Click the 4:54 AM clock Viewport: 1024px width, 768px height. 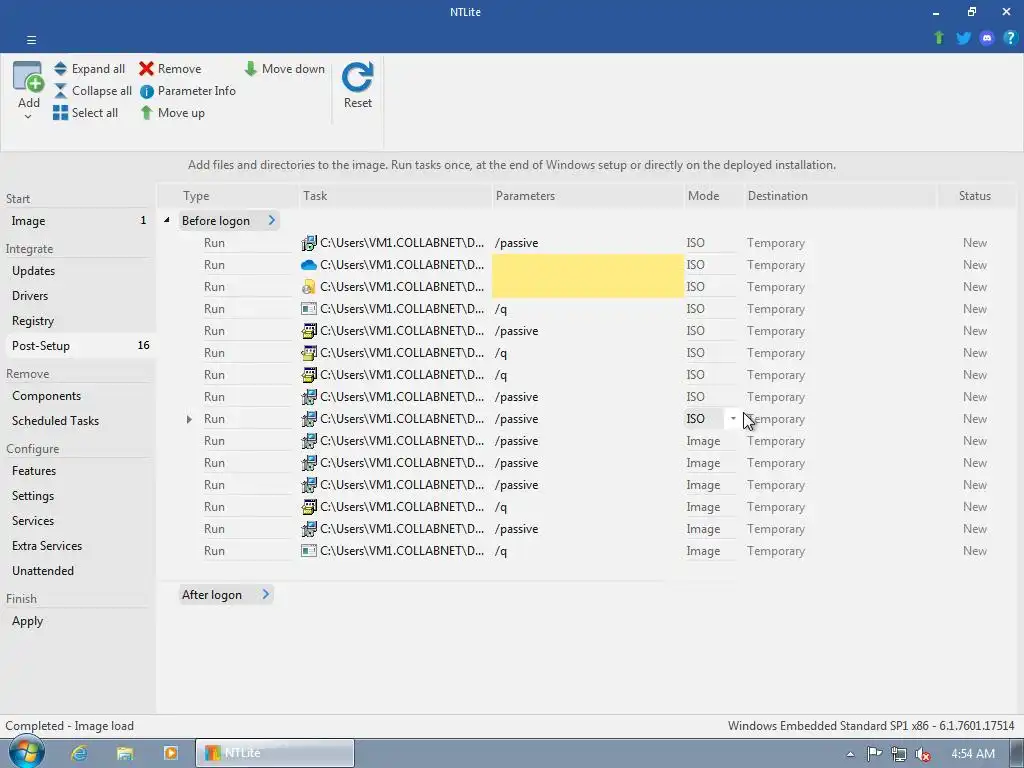pyautogui.click(x=973, y=754)
